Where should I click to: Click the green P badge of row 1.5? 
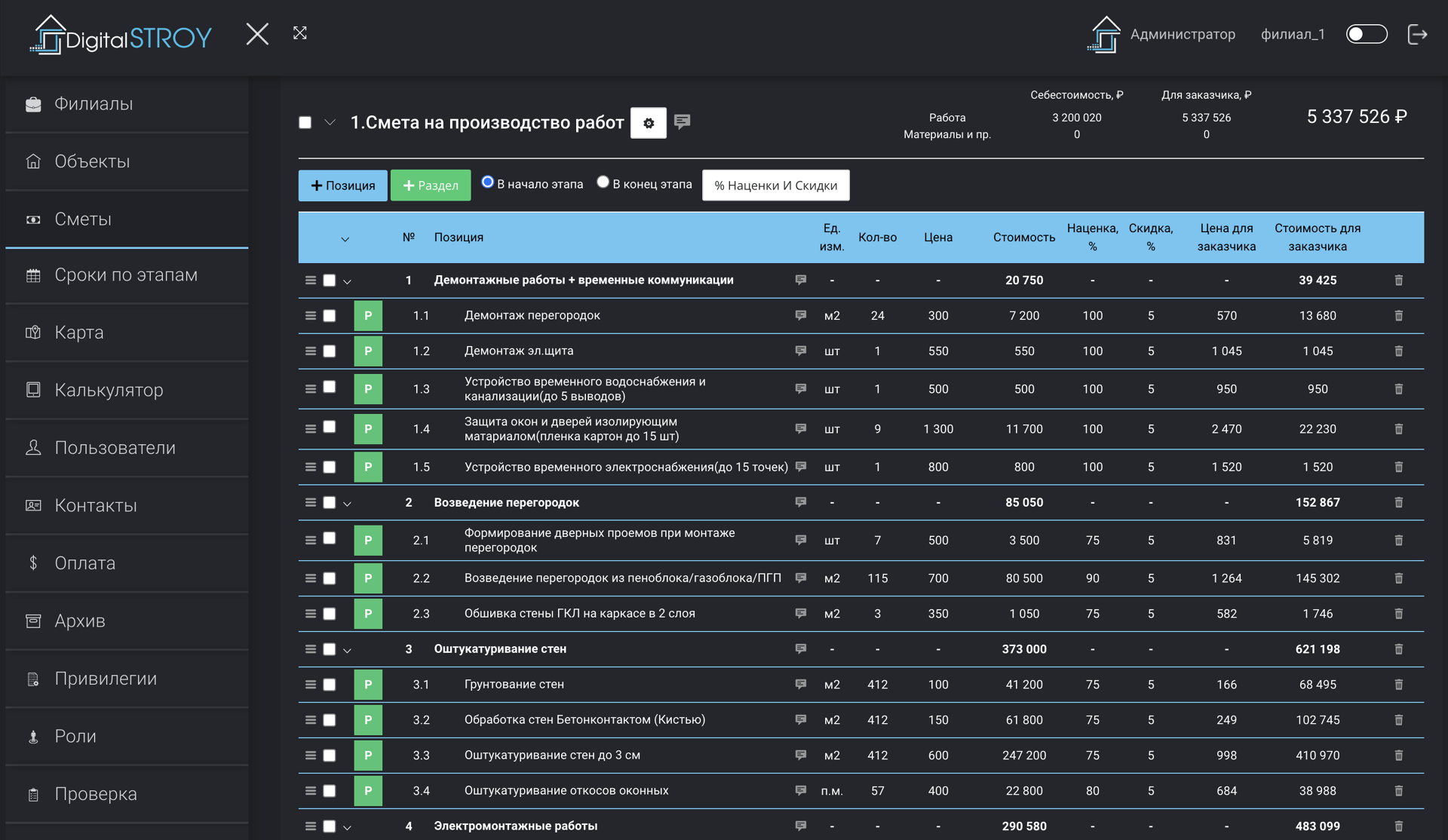368,468
